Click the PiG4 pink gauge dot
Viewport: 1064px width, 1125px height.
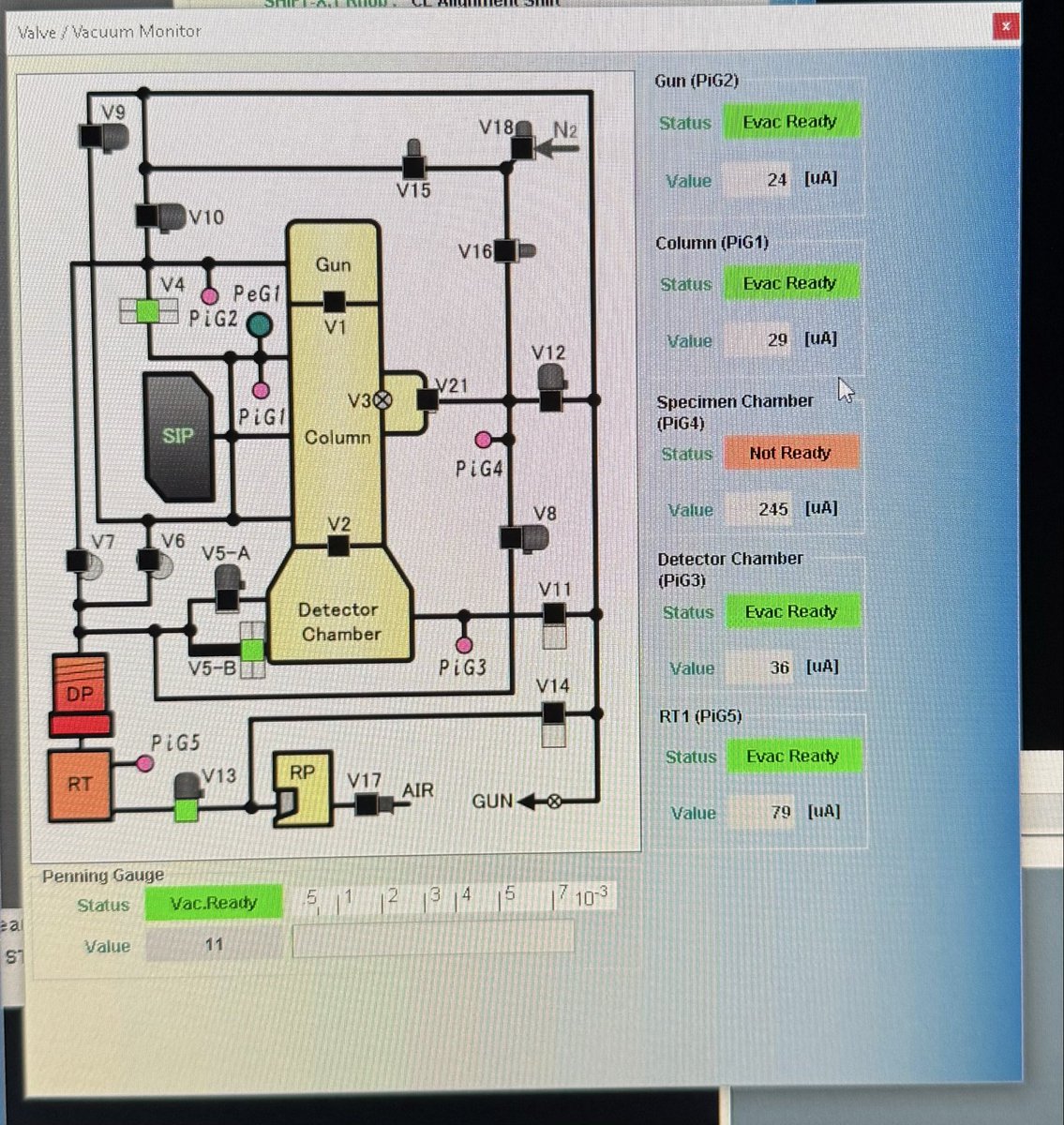[483, 440]
